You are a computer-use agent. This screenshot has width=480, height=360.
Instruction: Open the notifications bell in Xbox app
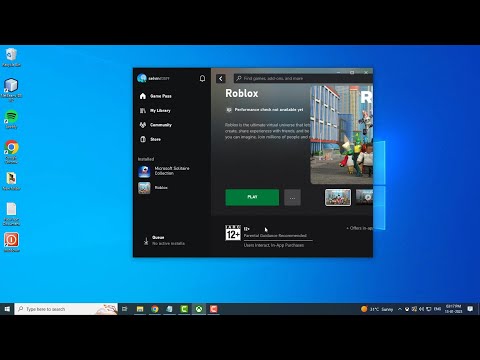(202, 79)
